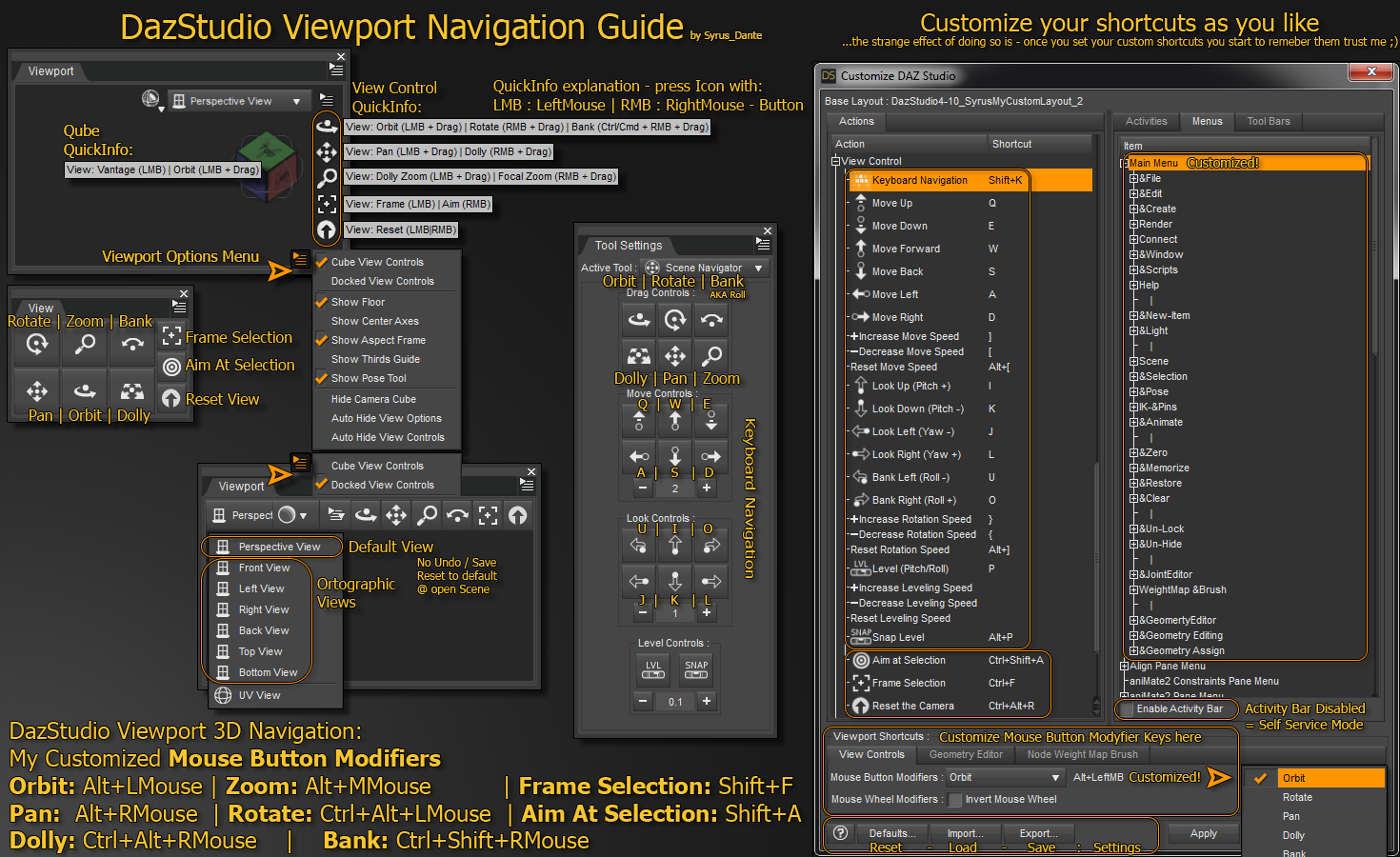
Task: Select the Rotate icon in the View pane
Action: tap(37, 345)
